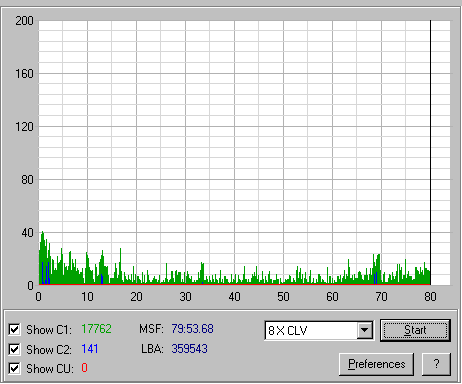Select the LBA value 359543
The width and height of the screenshot is (462, 384).
tap(189, 349)
